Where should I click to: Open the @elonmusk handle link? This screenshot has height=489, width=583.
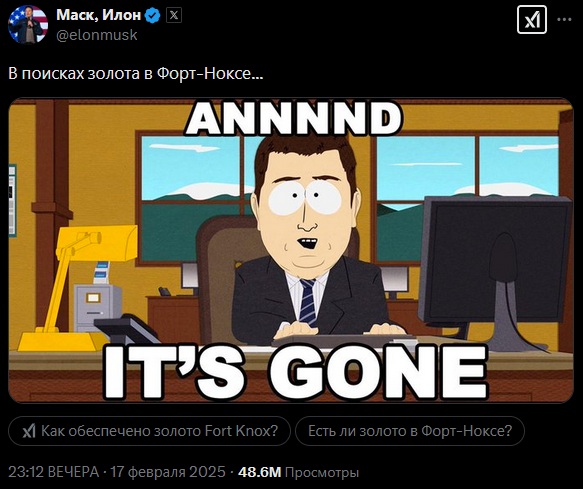(97, 35)
